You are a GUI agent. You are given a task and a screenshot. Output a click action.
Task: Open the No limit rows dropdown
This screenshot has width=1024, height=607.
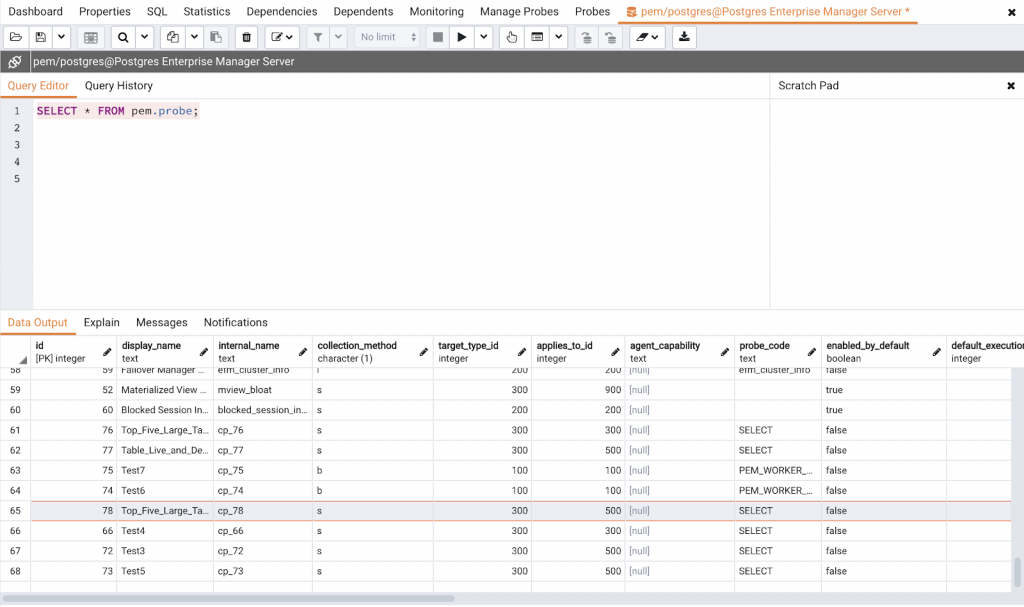click(389, 37)
